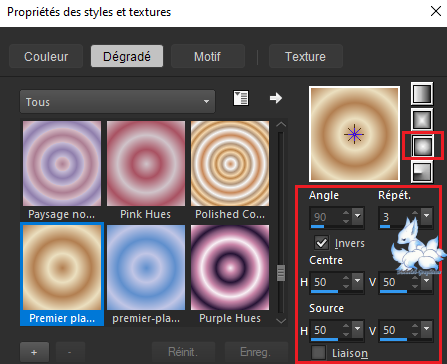Increase Centre H with up stepper
447x364 pixels.
tap(346, 278)
